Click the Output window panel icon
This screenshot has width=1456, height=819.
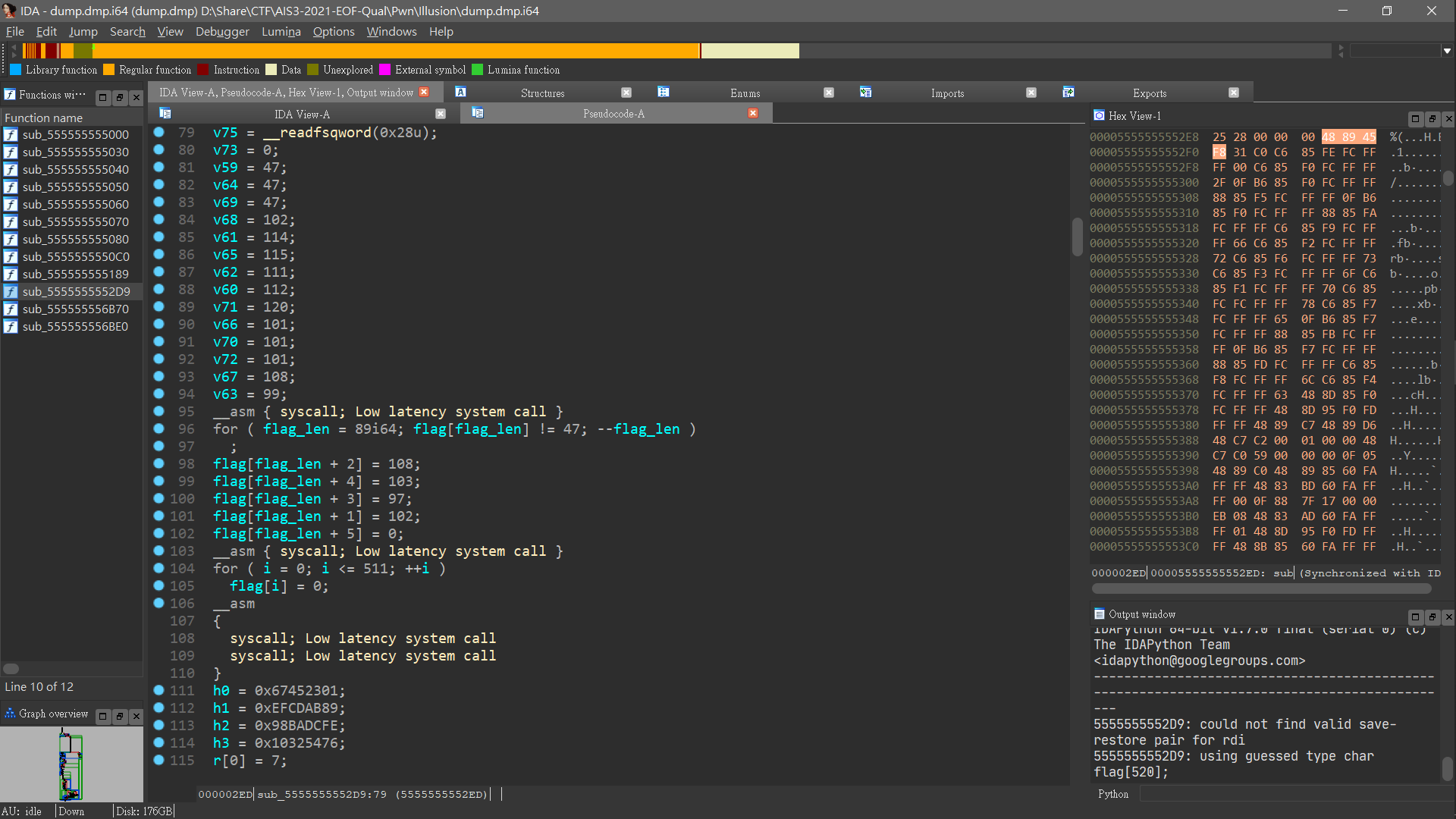(x=1100, y=613)
